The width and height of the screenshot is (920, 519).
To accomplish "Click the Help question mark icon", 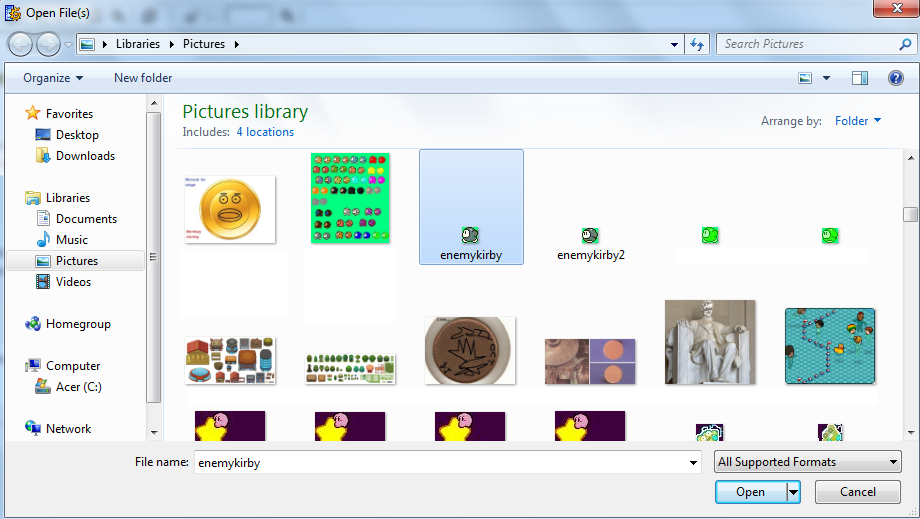I will point(896,78).
